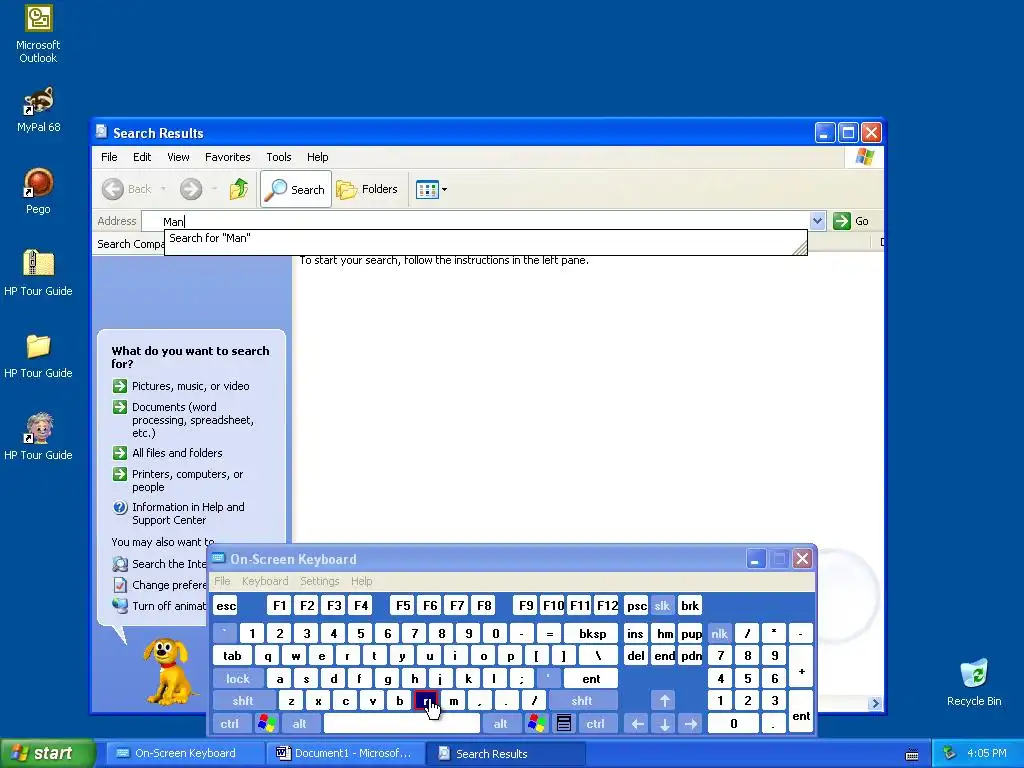
Task: Select the Pego desktop icon
Action: 38,191
